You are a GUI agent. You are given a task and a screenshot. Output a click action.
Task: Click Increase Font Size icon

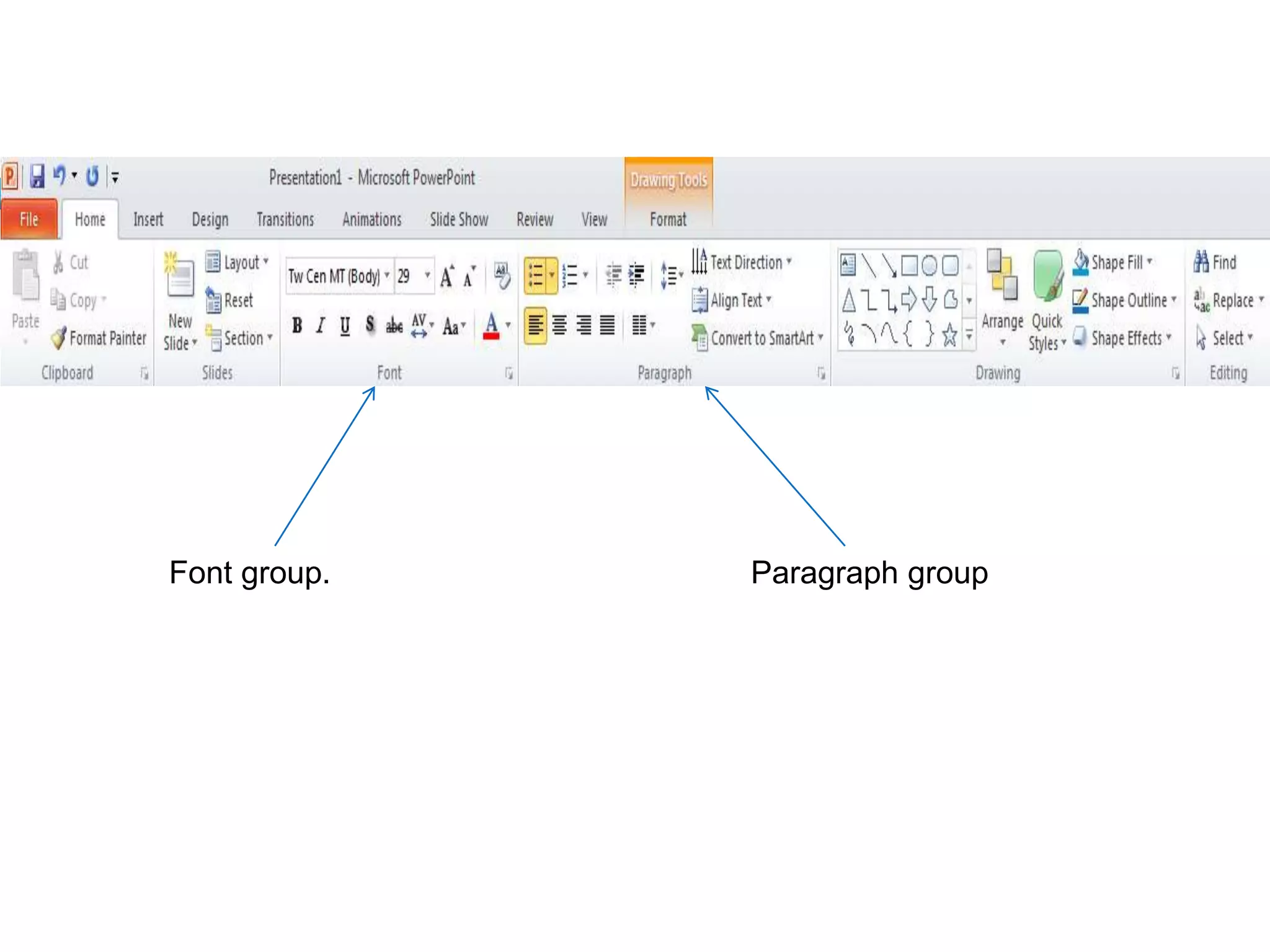coord(447,276)
